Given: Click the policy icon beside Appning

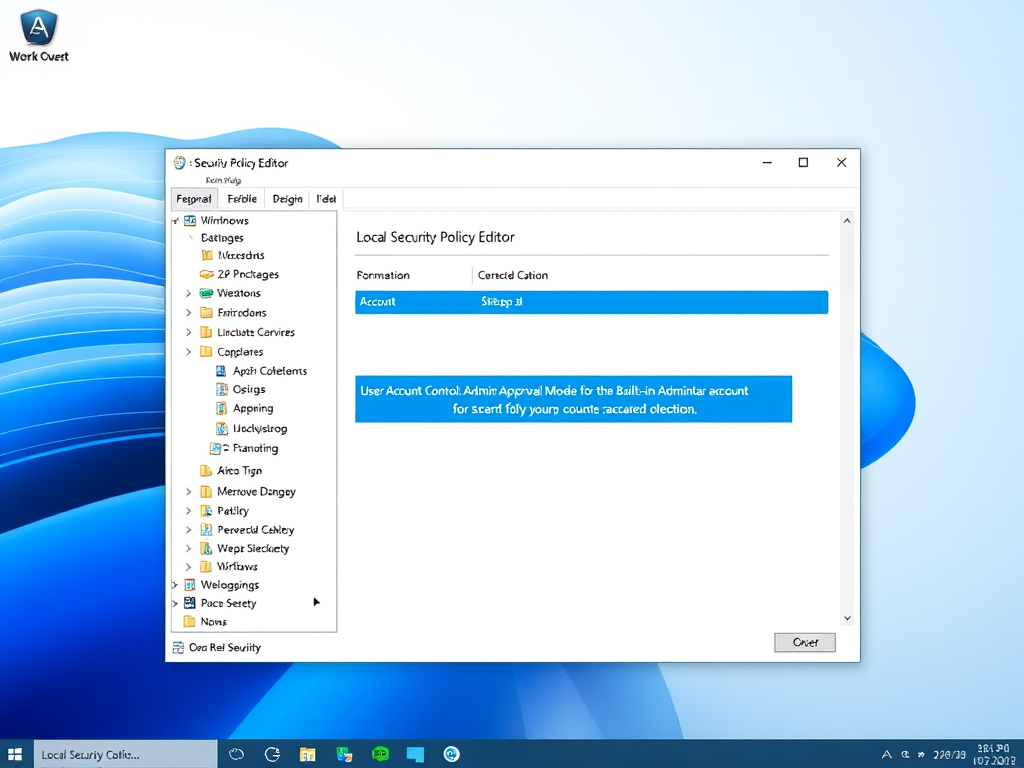Looking at the screenshot, I should coord(221,408).
